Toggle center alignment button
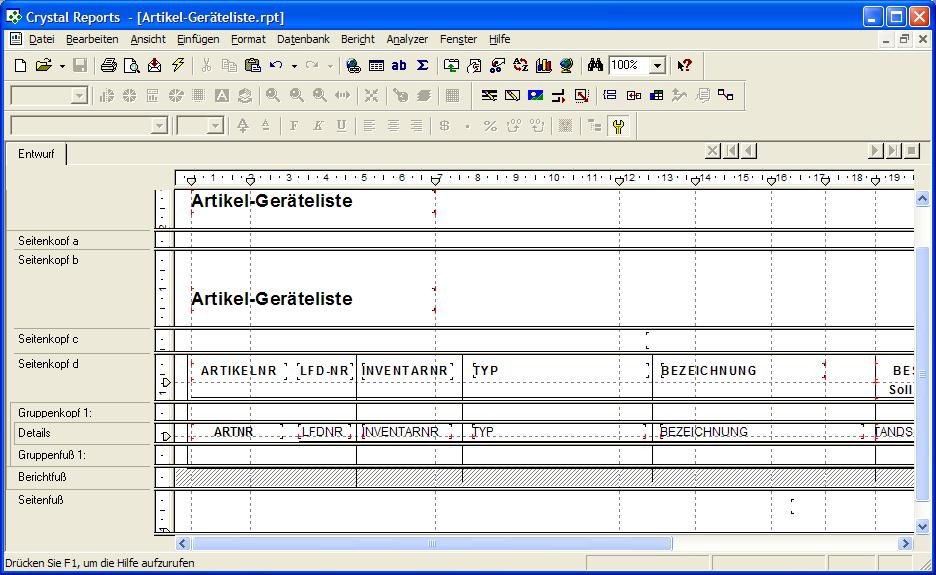 pos(393,126)
